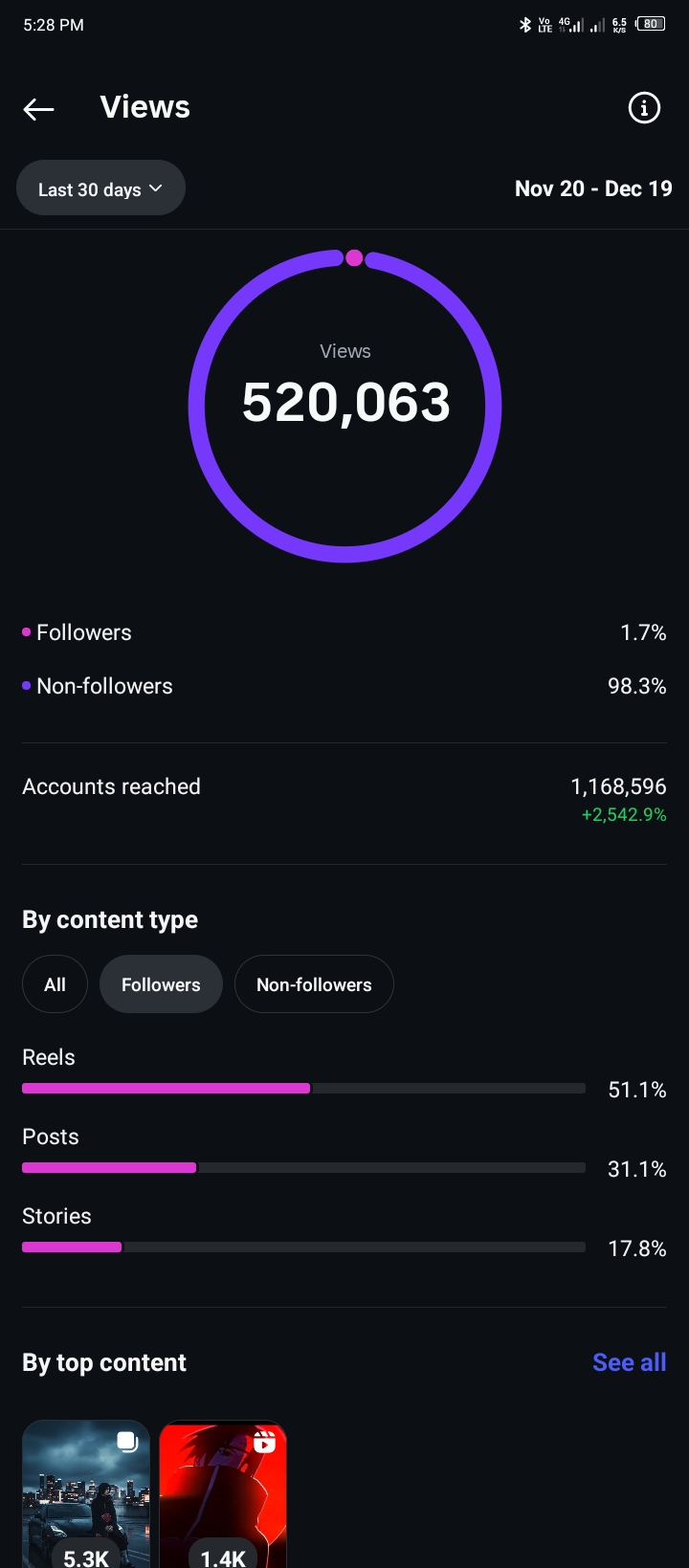Tap the Reels icon on red thumbnail
The width and height of the screenshot is (689, 1568).
point(264,1442)
